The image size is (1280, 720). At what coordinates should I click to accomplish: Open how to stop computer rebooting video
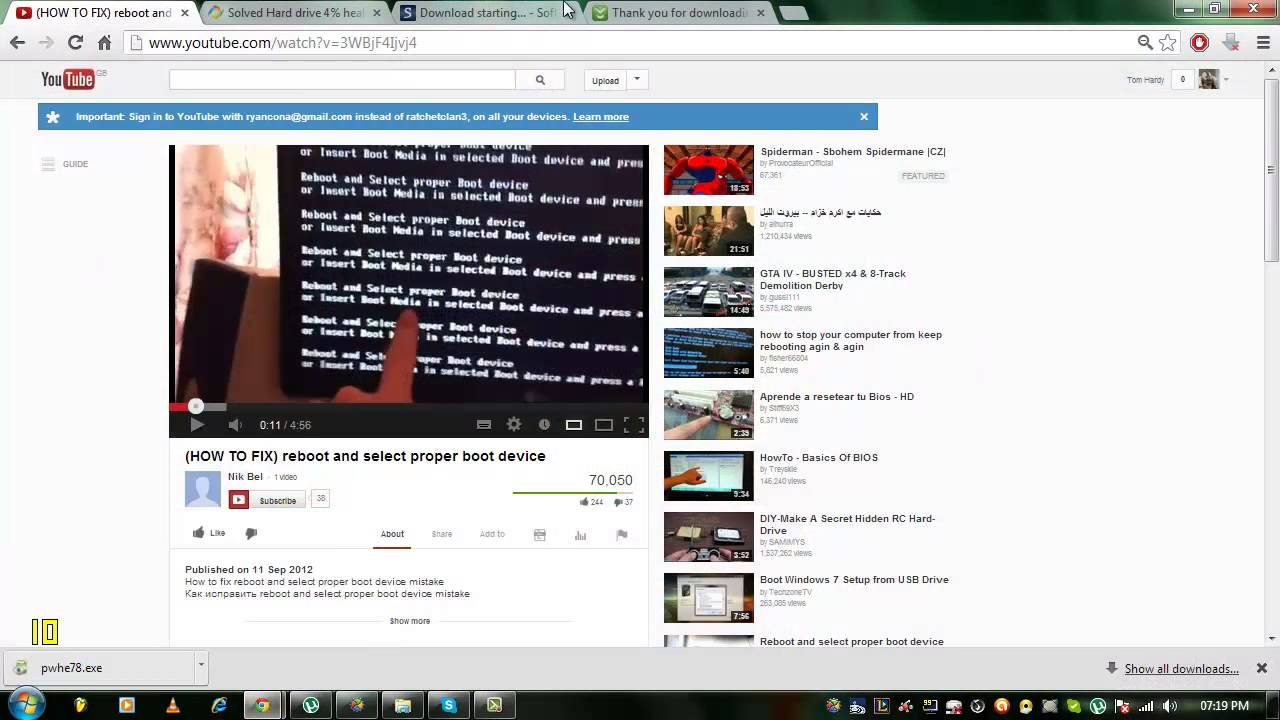click(850, 341)
